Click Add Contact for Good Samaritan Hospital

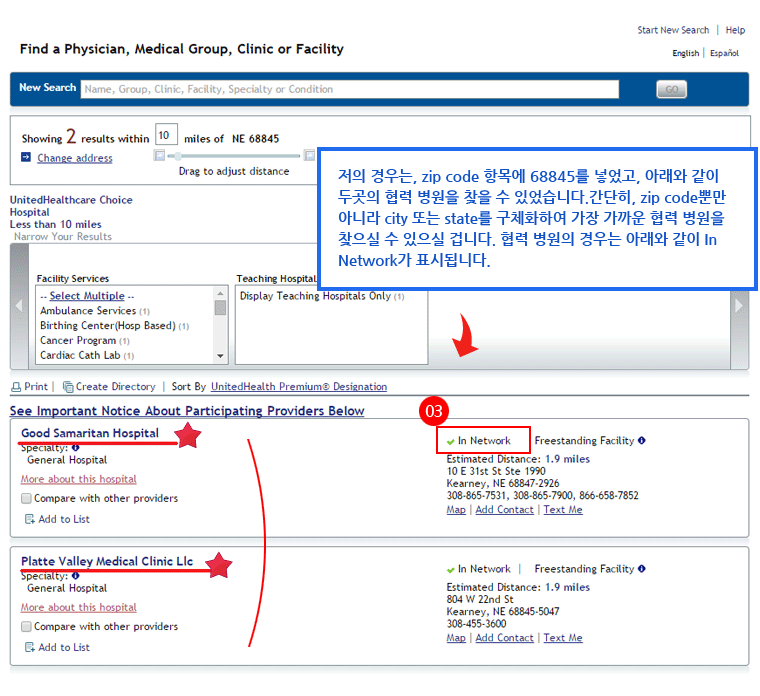coord(504,510)
